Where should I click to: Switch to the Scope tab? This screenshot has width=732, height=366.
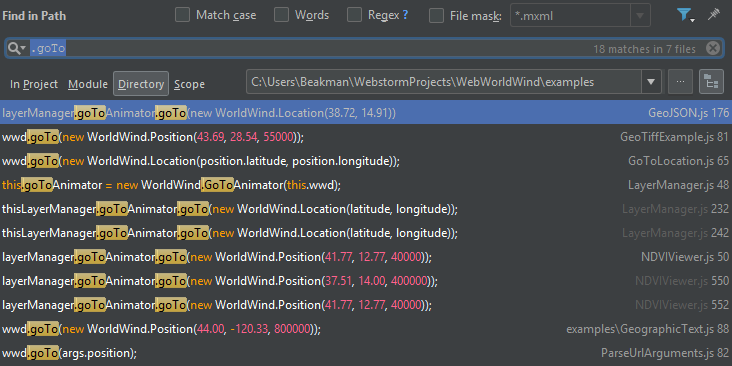point(190,84)
